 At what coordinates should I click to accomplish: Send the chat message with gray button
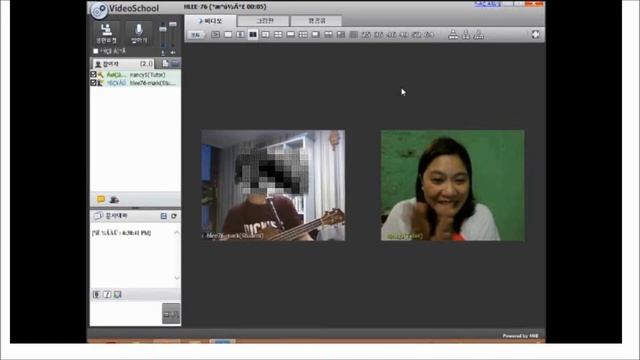(x=171, y=313)
